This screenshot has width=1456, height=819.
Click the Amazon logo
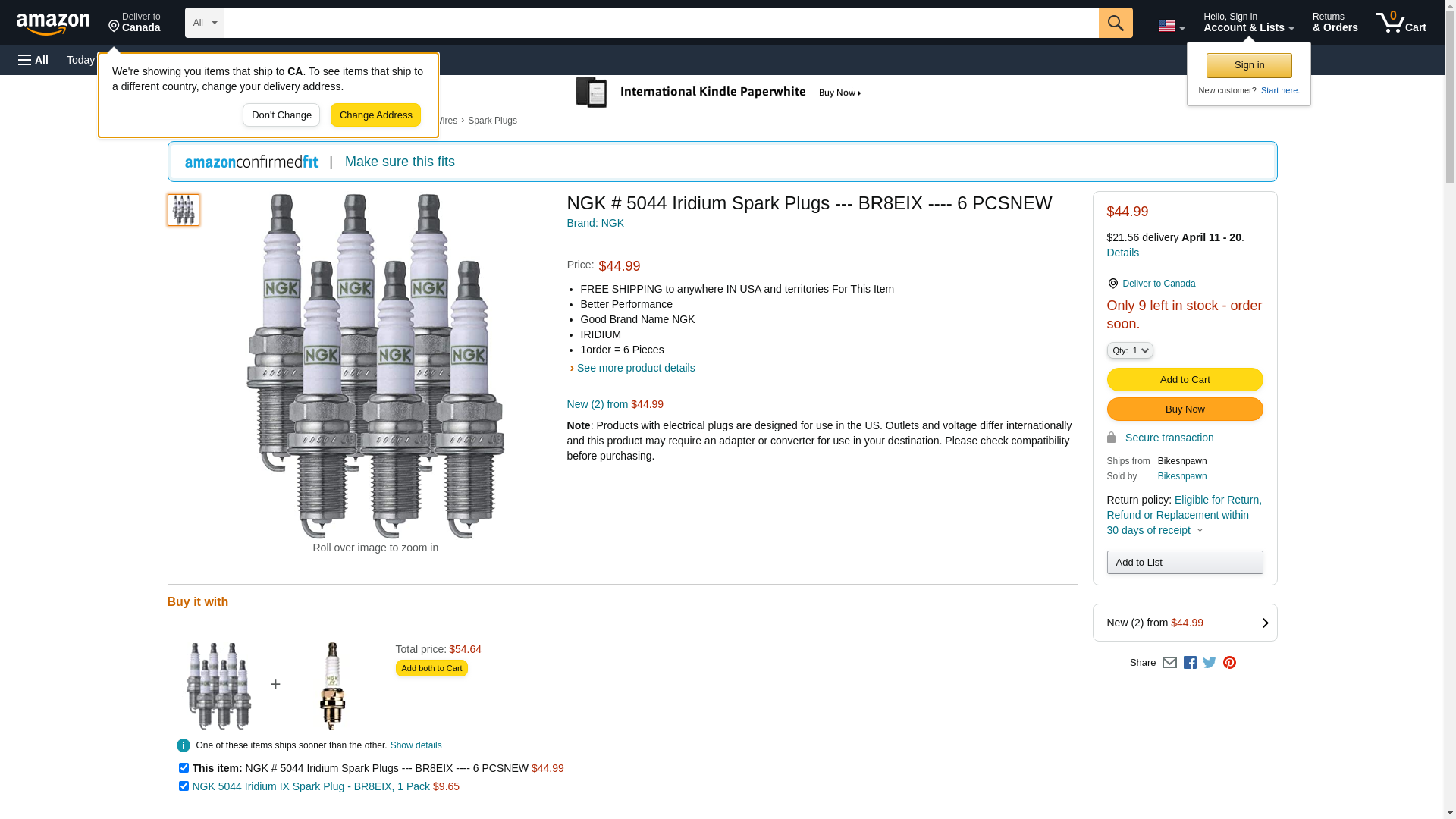[x=53, y=24]
